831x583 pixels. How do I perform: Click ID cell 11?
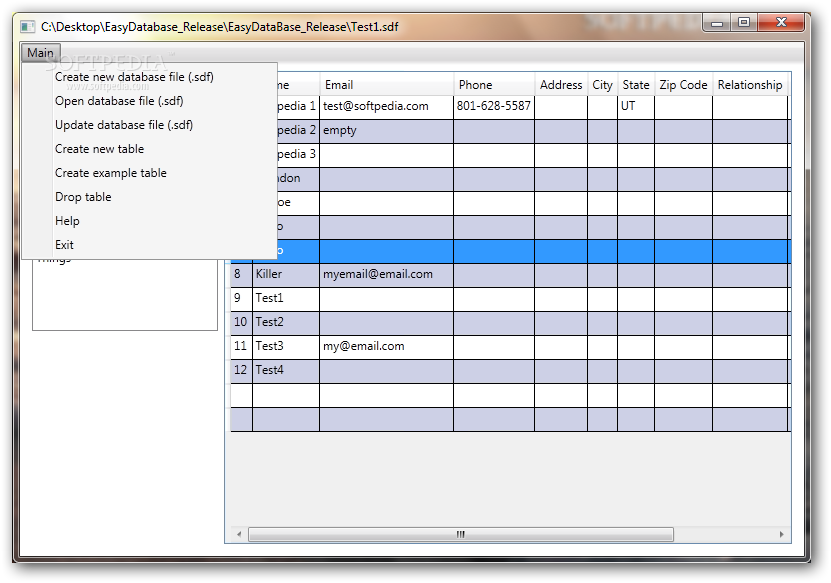(x=241, y=347)
